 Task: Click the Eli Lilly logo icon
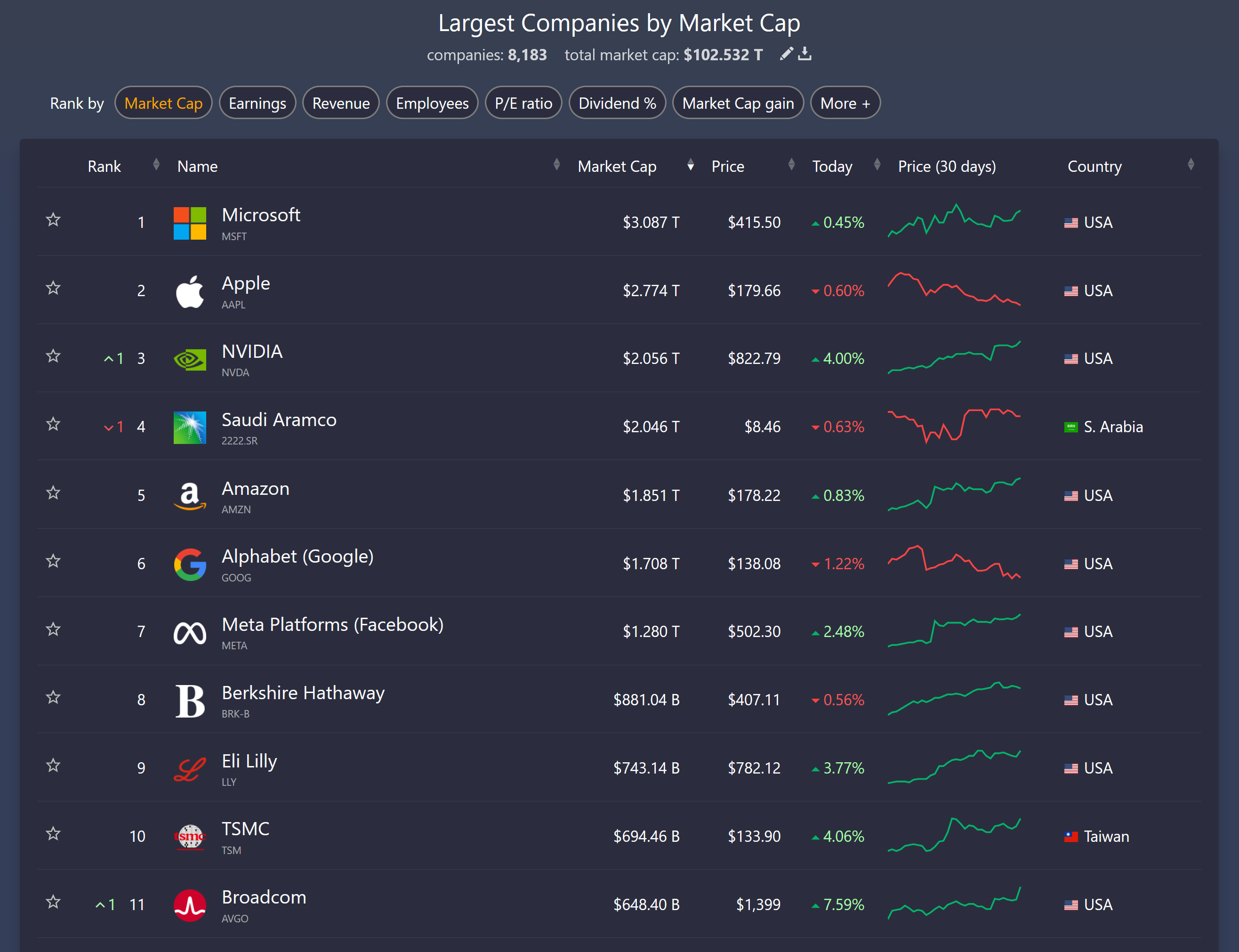[190, 768]
